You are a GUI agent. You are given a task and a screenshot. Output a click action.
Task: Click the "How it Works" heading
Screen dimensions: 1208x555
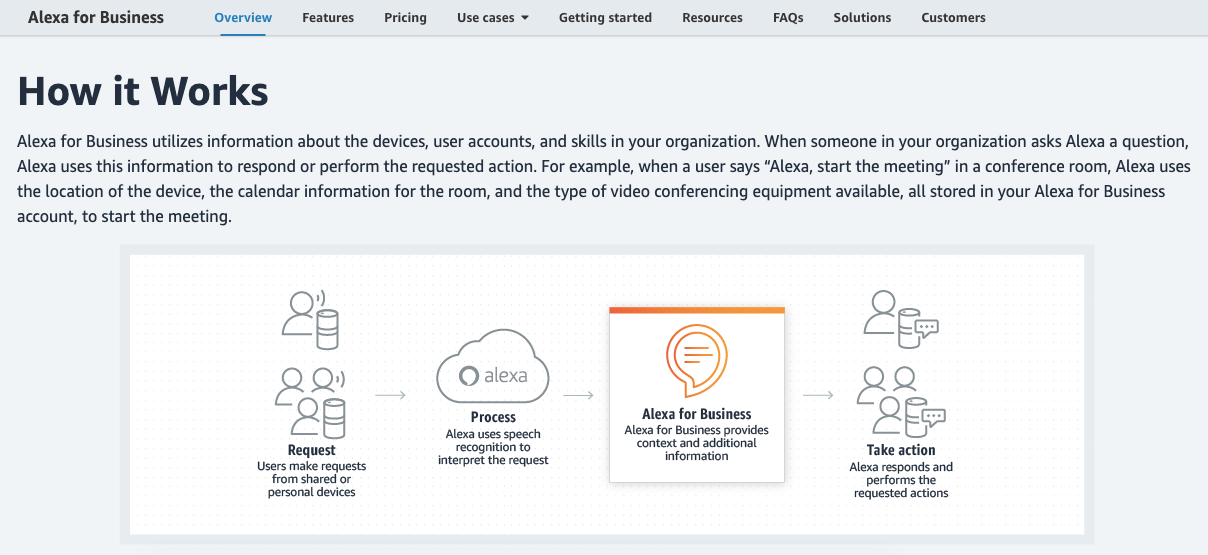tap(143, 91)
